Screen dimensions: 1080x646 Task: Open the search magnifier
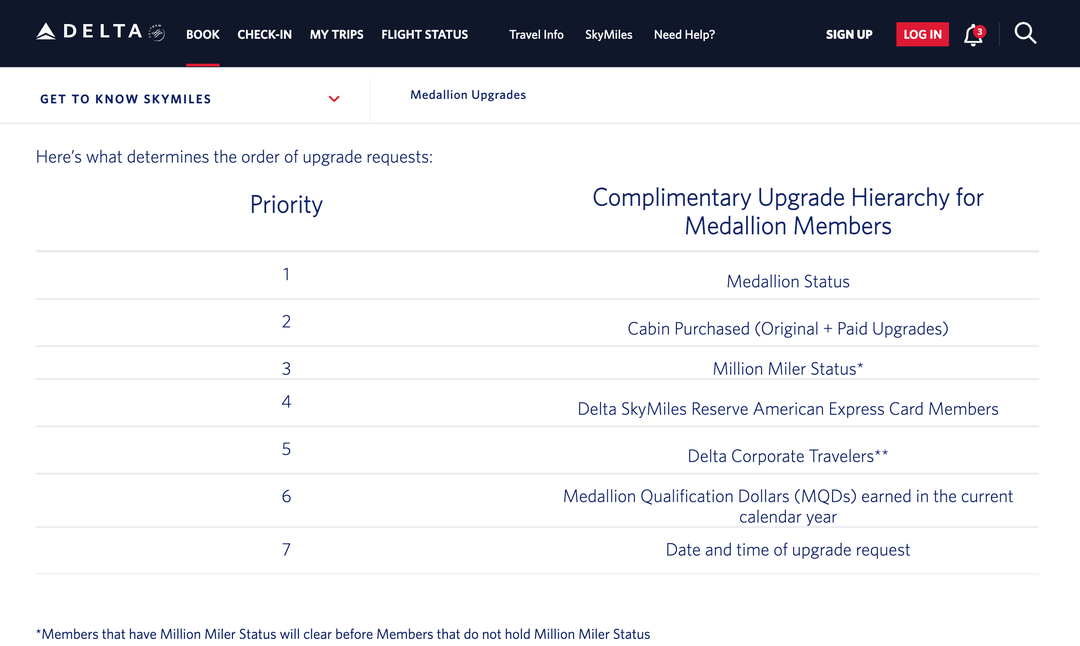[1026, 33]
